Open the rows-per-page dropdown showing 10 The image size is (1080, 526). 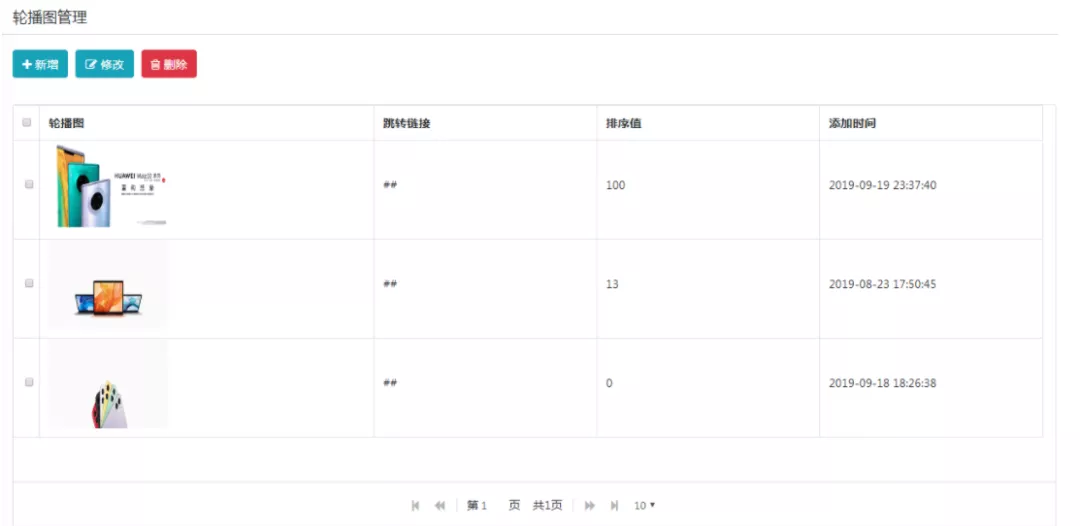click(x=645, y=505)
